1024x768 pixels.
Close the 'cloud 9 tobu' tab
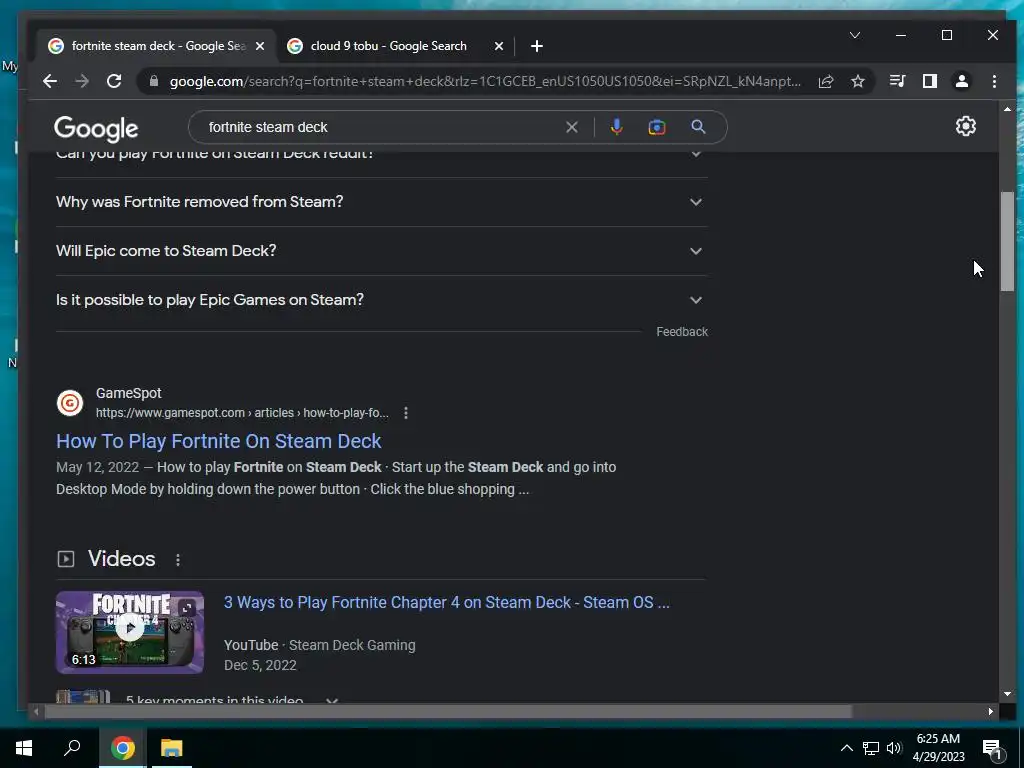[499, 46]
